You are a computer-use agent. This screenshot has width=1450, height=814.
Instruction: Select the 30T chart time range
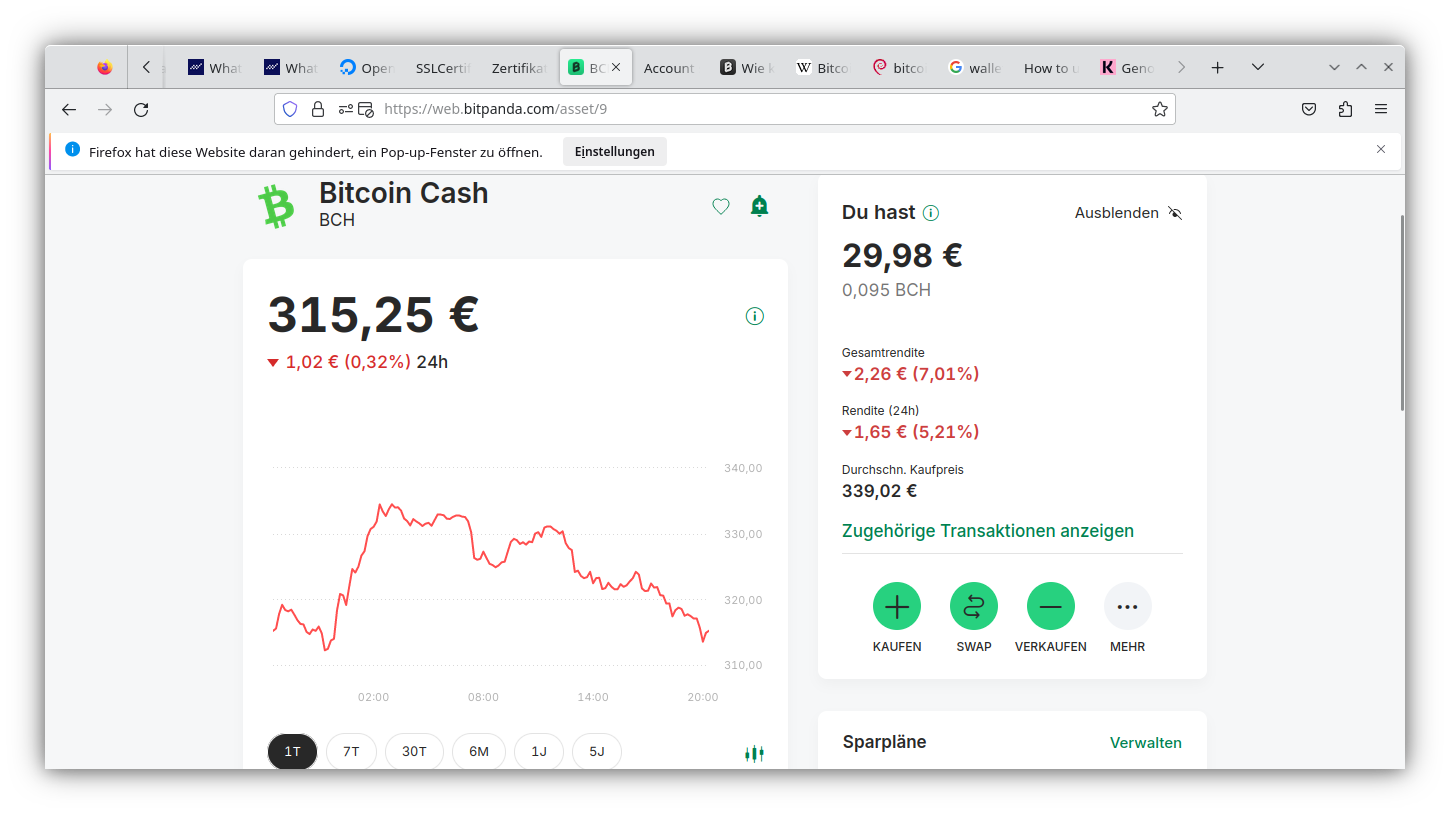click(414, 752)
